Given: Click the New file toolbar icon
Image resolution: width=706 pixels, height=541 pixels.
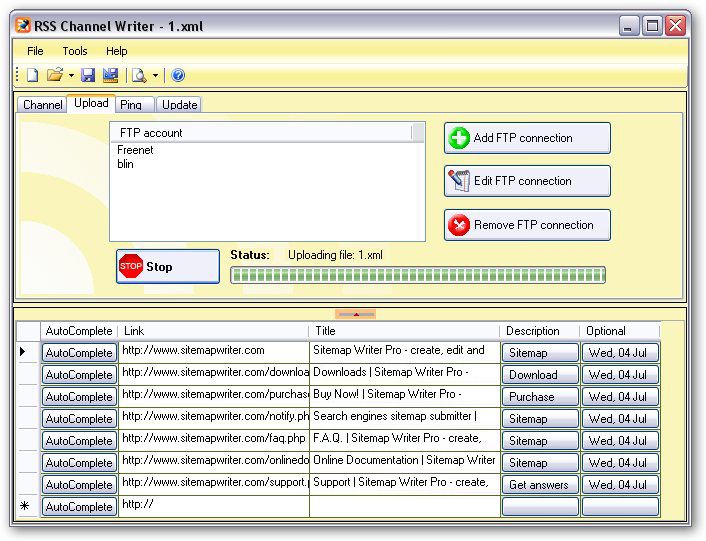Looking at the screenshot, I should click(32, 75).
